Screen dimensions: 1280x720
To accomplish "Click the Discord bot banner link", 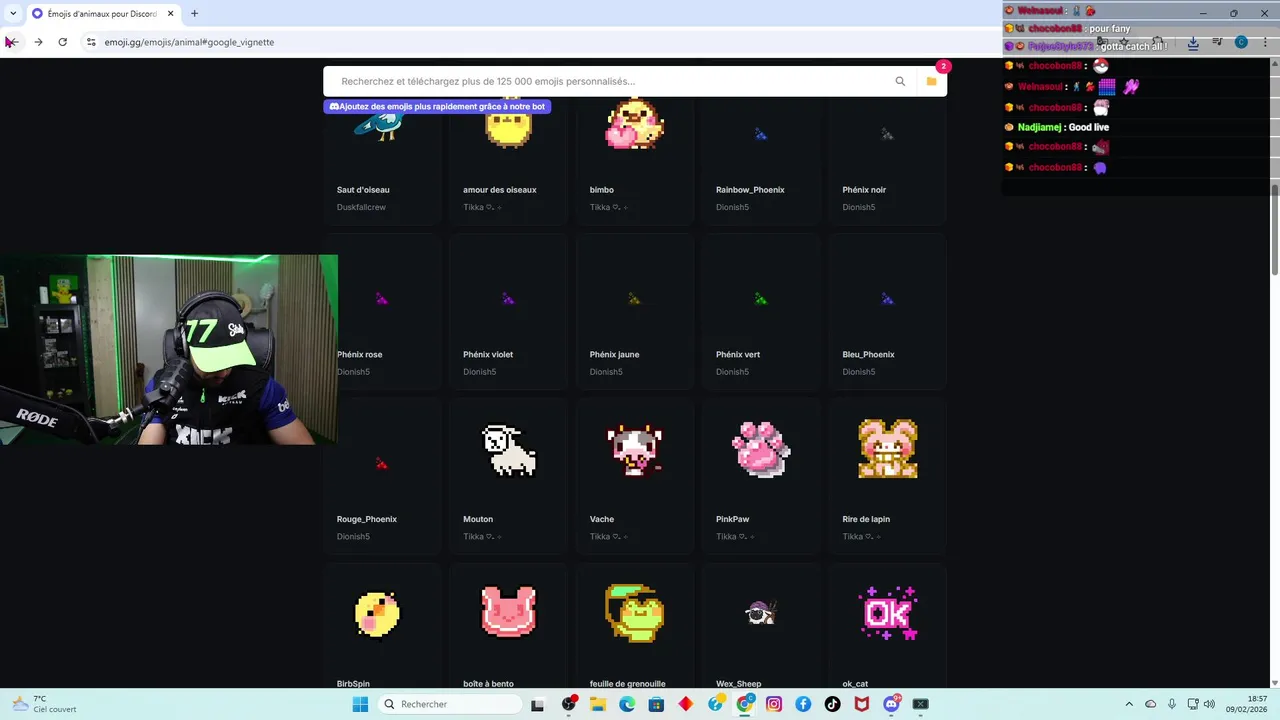I will click(x=437, y=106).
